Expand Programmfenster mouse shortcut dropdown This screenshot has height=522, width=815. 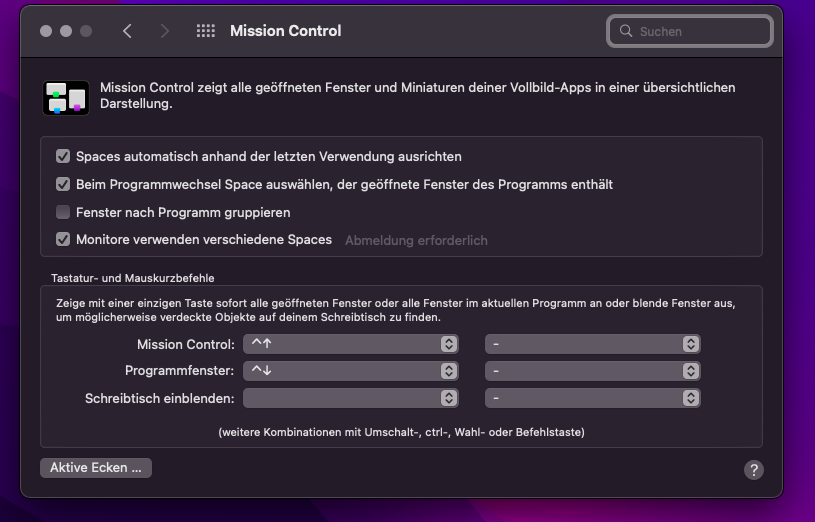coord(592,371)
